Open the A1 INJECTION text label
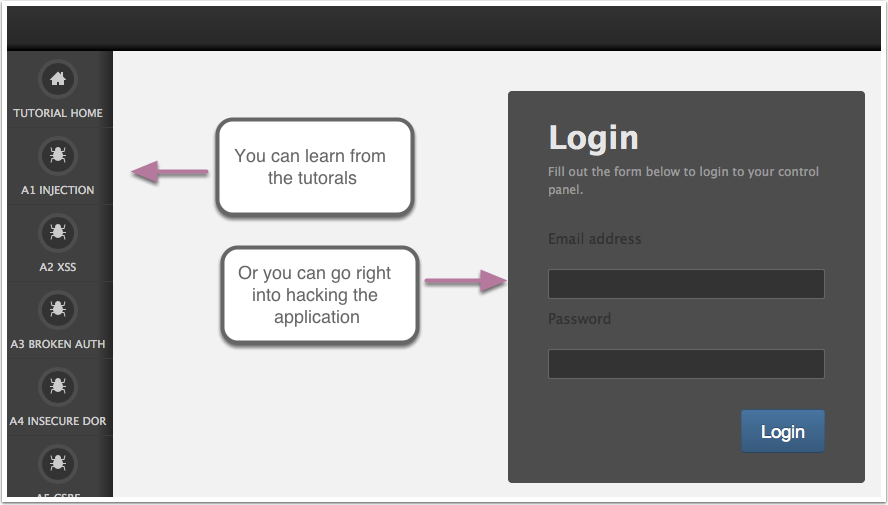The width and height of the screenshot is (888, 505). (x=58, y=190)
